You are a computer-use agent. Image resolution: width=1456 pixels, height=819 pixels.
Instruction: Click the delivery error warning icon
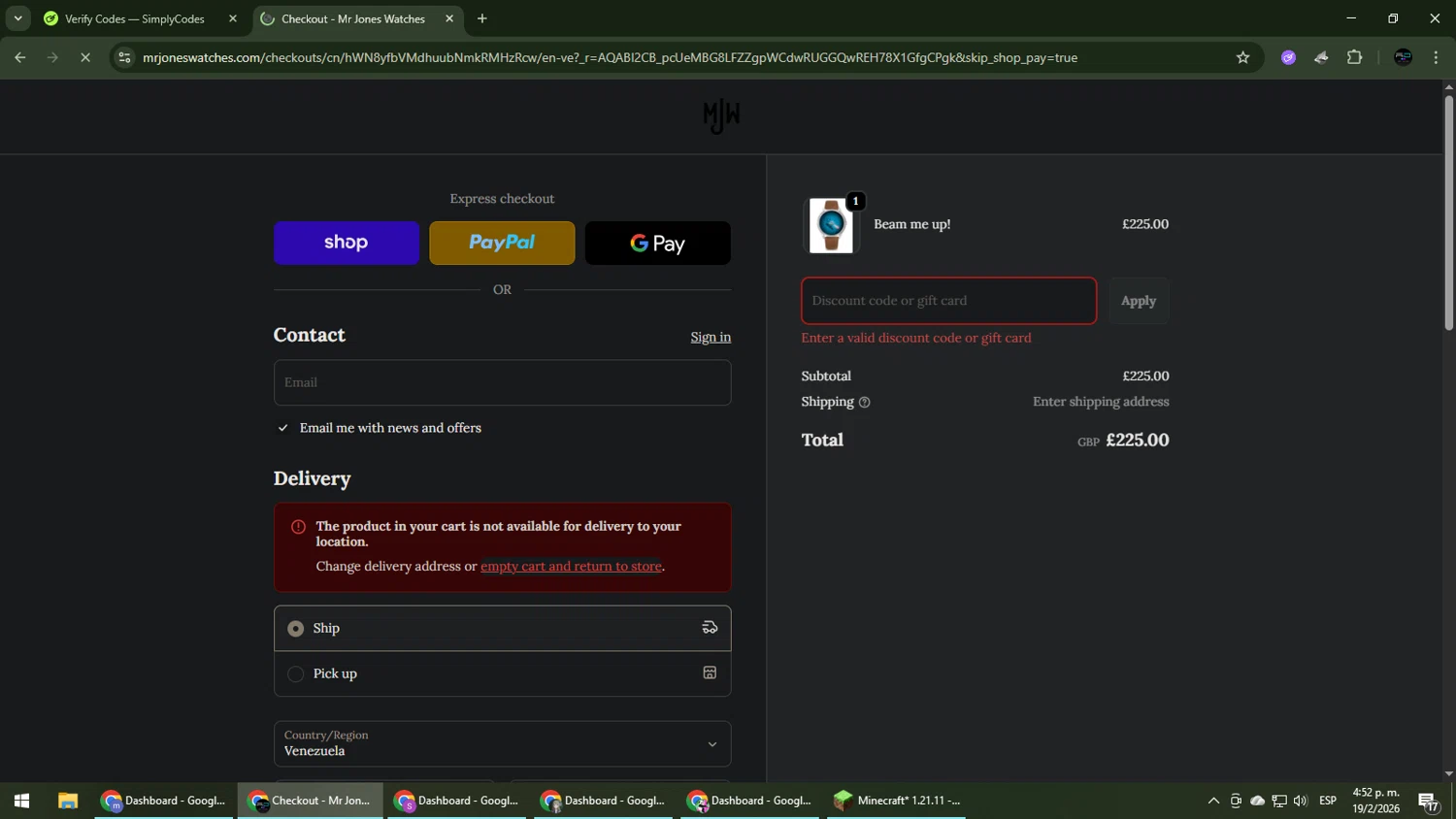[x=298, y=527]
